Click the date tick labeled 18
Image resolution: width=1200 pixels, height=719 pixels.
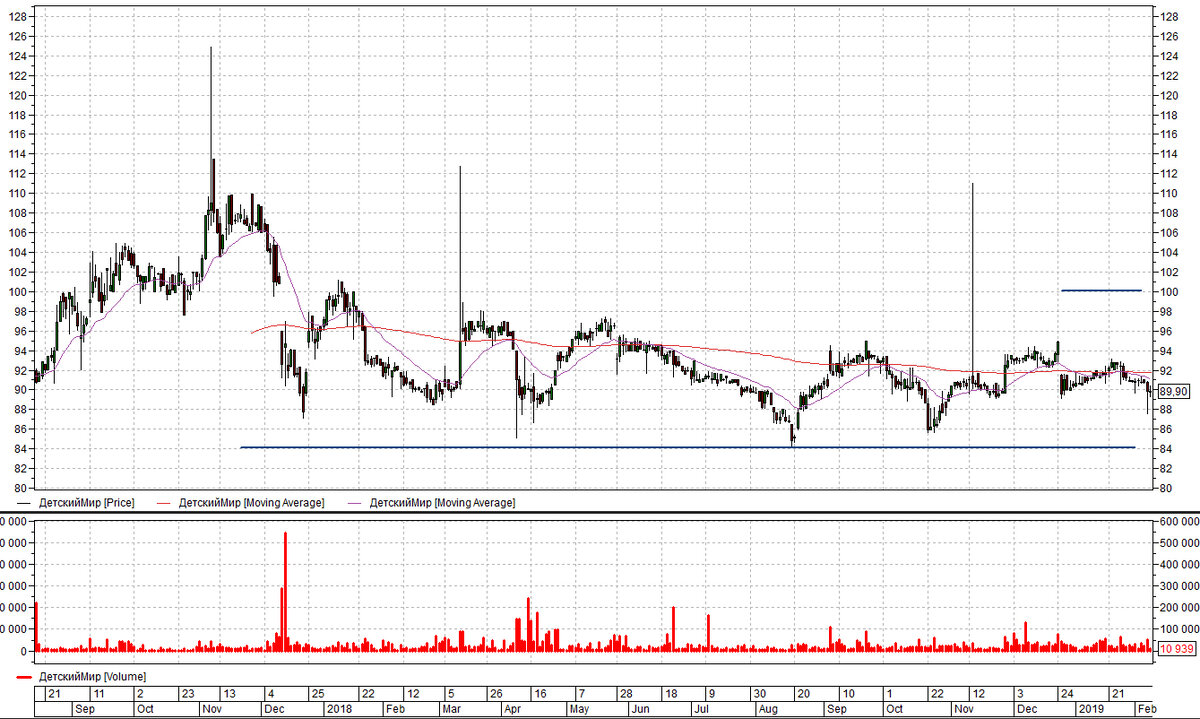click(x=671, y=693)
